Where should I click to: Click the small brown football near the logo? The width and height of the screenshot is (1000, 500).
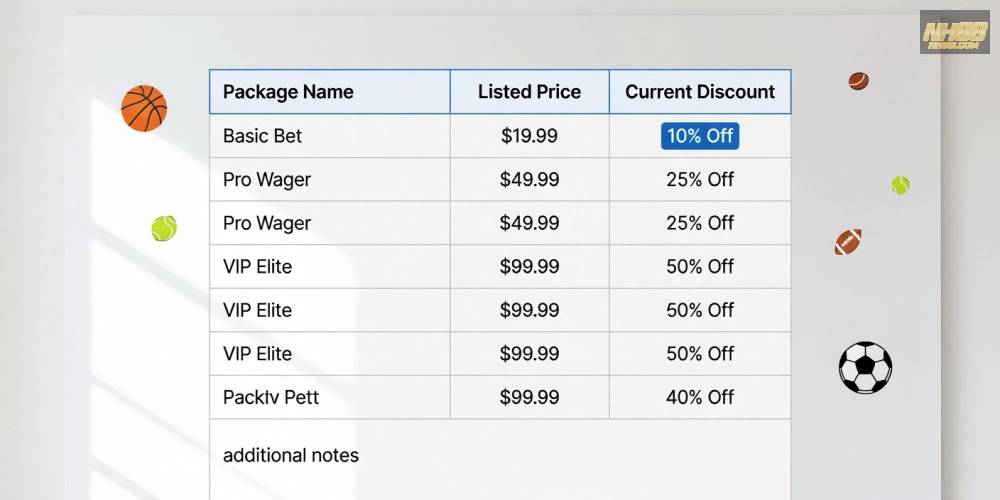coord(858,81)
